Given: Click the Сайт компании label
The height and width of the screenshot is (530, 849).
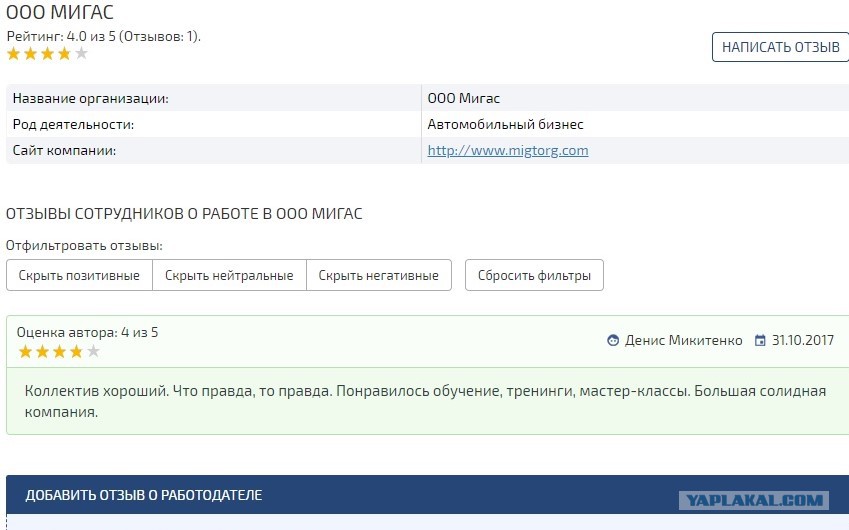Looking at the screenshot, I should pyautogui.click(x=64, y=151).
